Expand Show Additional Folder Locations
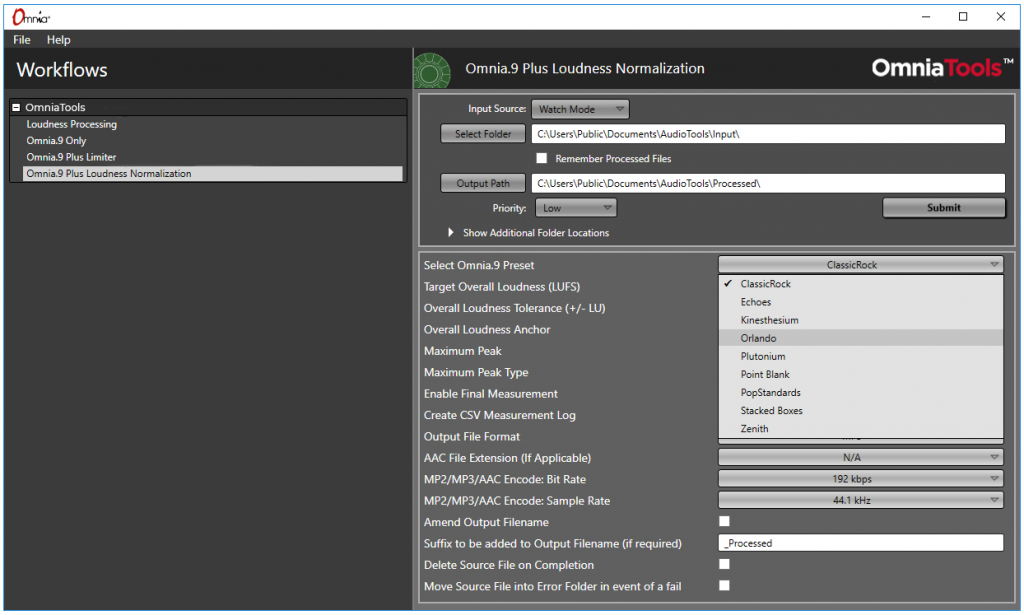 click(x=452, y=233)
